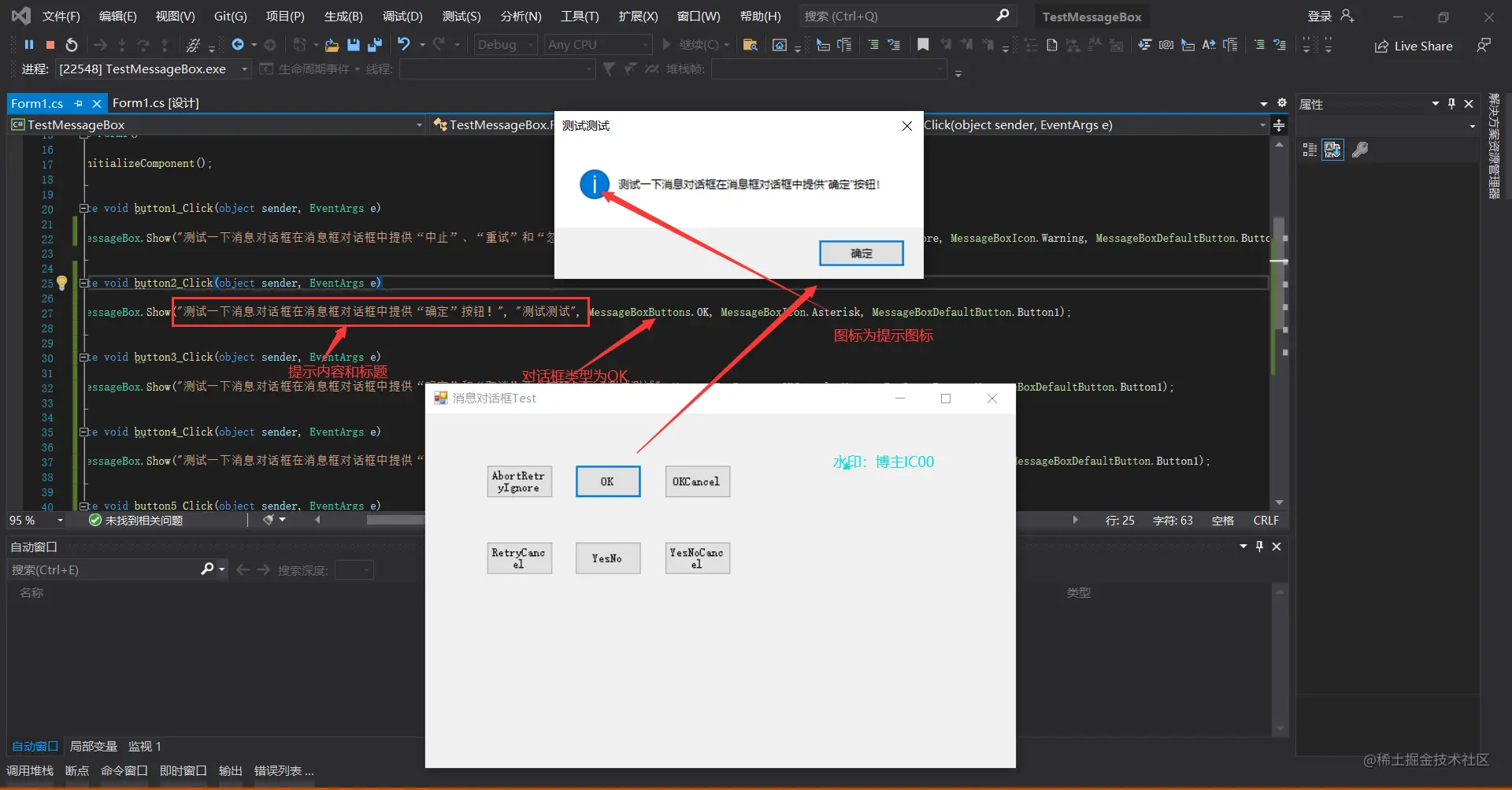Click the 确定 button in message box

[x=861, y=253]
